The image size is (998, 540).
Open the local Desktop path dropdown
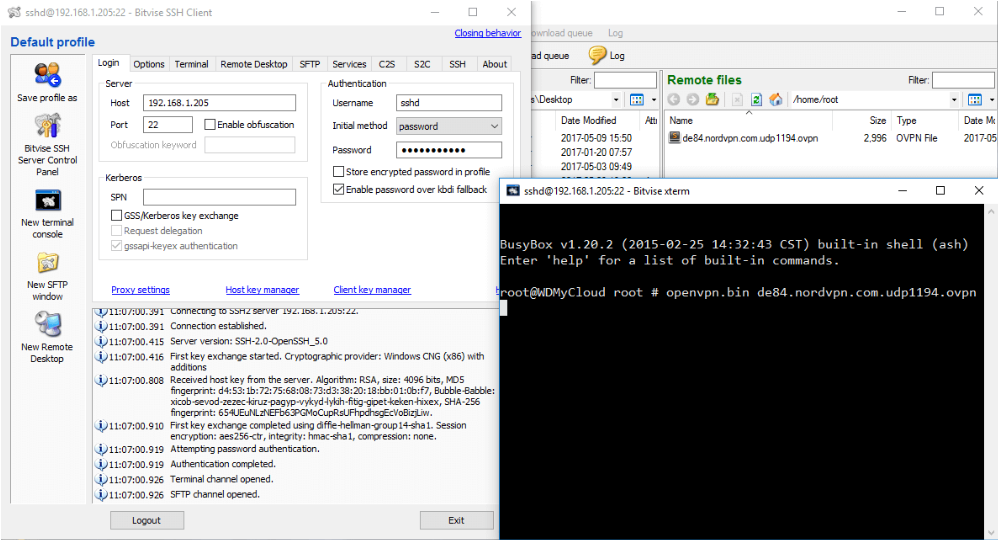(x=616, y=100)
